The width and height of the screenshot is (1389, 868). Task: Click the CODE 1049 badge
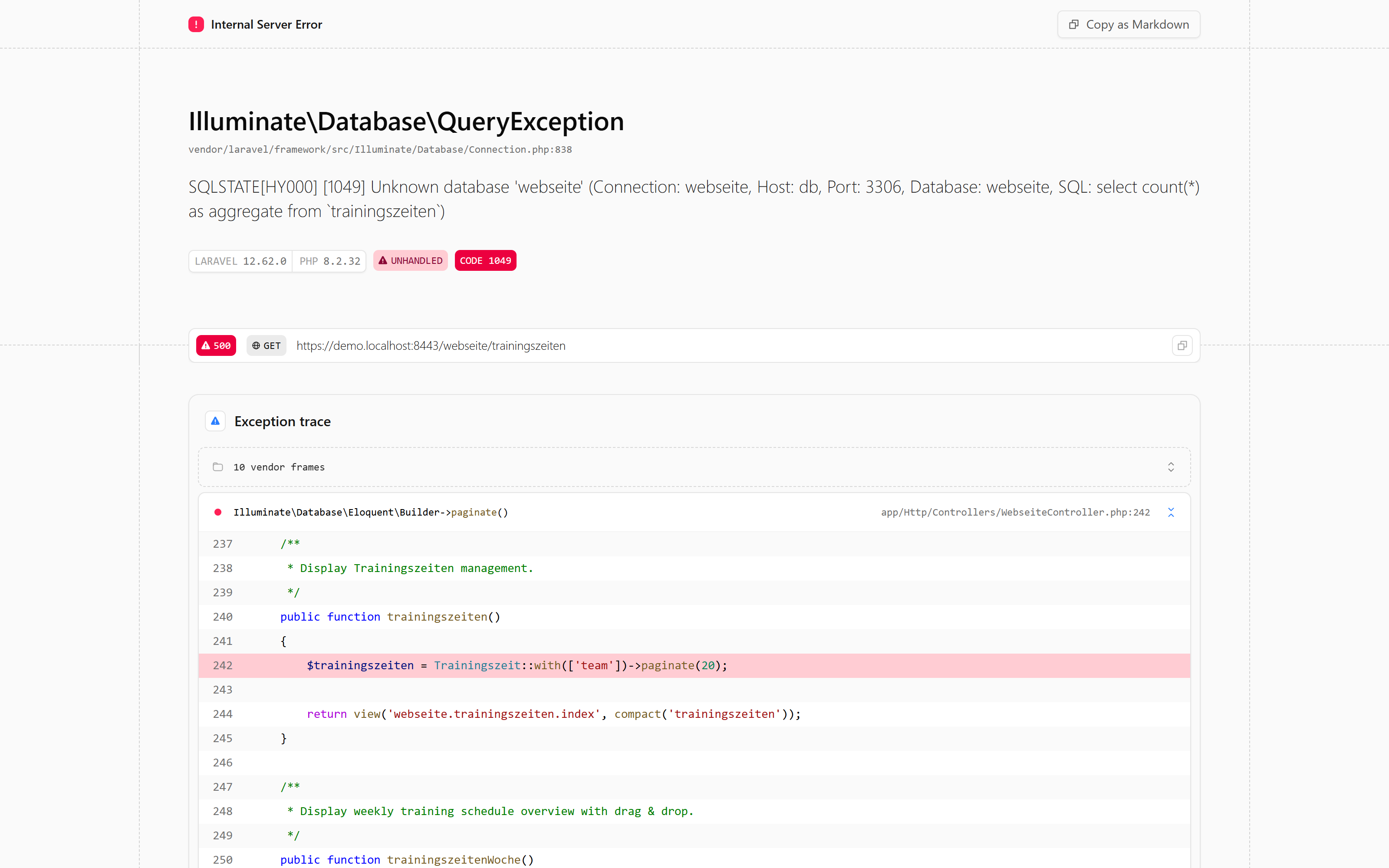pos(485,261)
